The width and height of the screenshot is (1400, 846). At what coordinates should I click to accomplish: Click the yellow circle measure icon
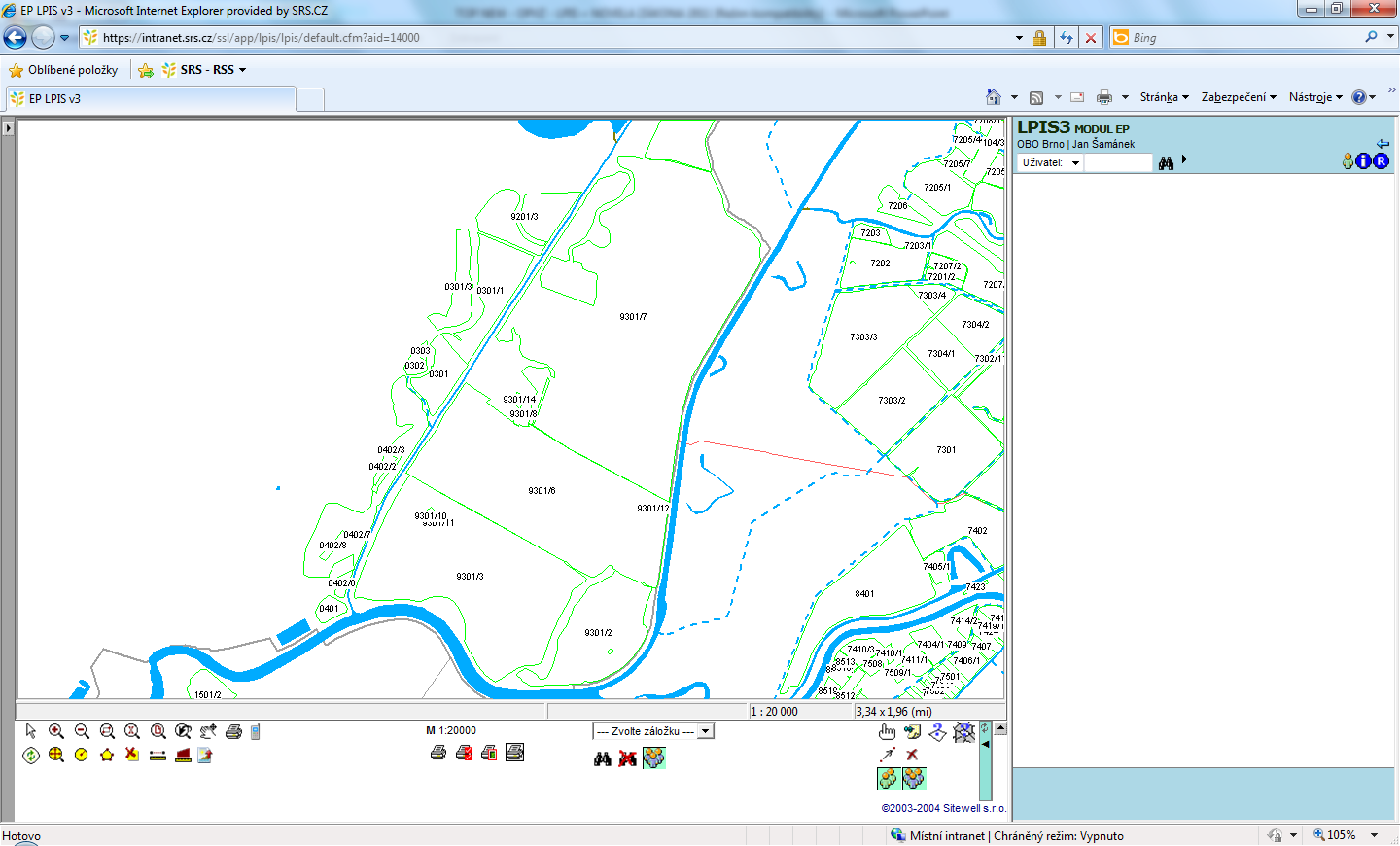pyautogui.click(x=82, y=755)
